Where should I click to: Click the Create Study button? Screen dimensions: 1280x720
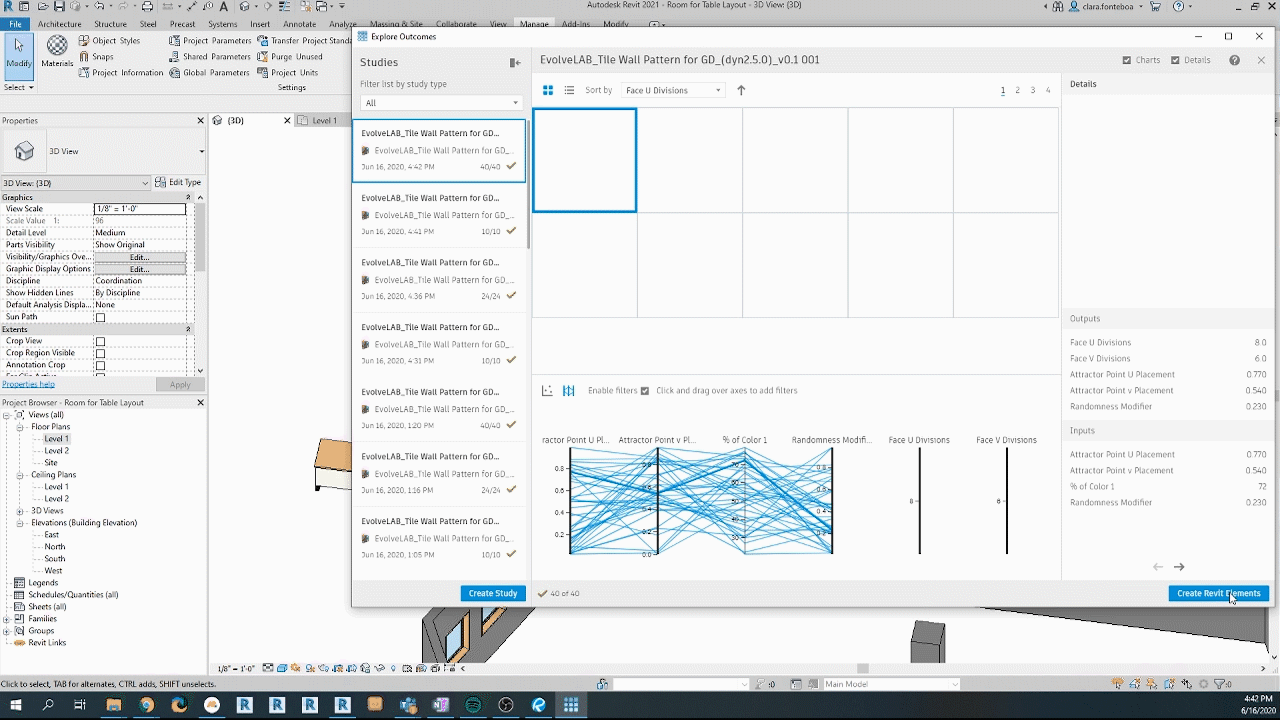click(493, 593)
